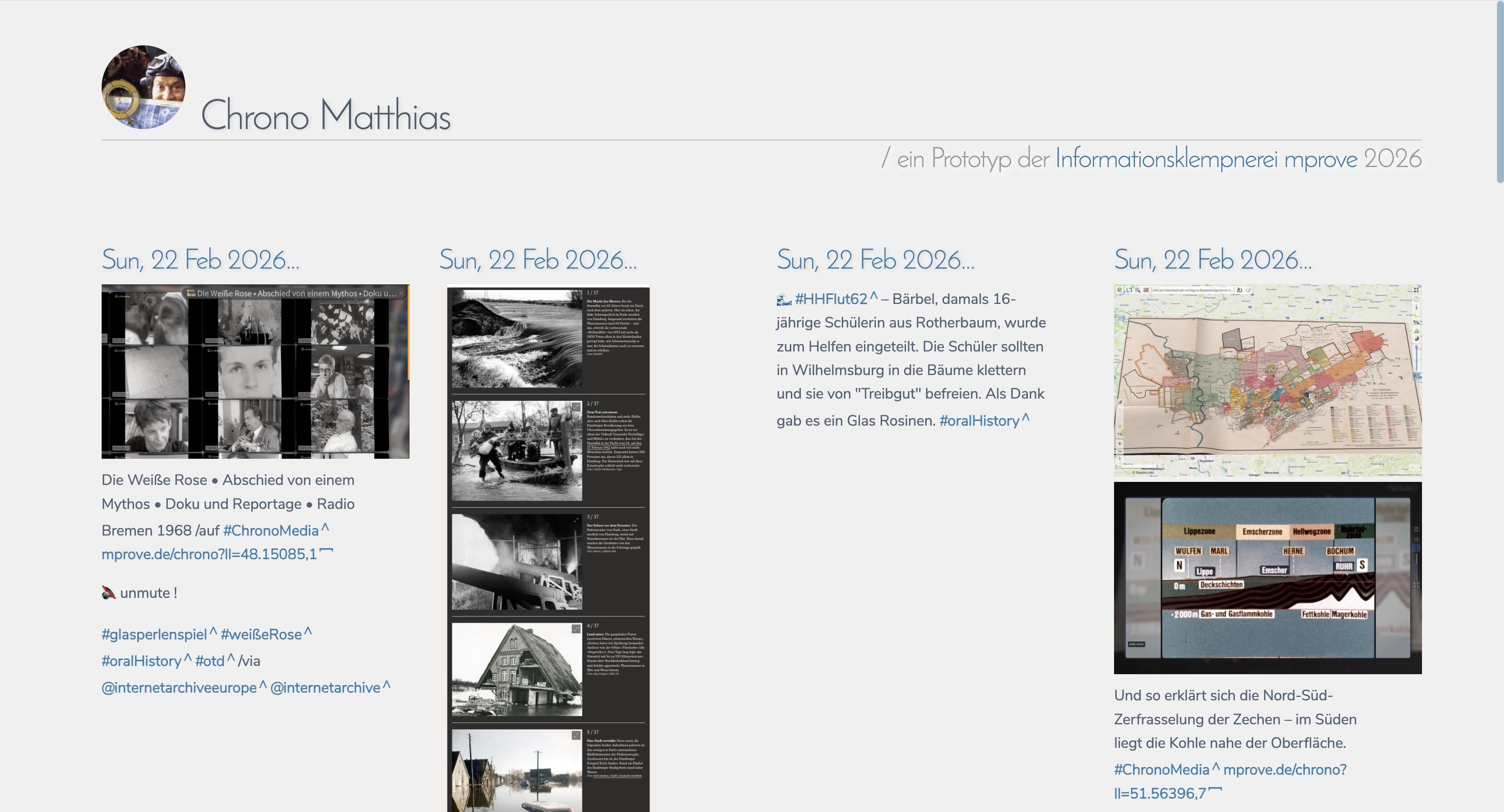The height and width of the screenshot is (812, 1504).
Task: Open the @internetarchive mention
Action: 330,688
